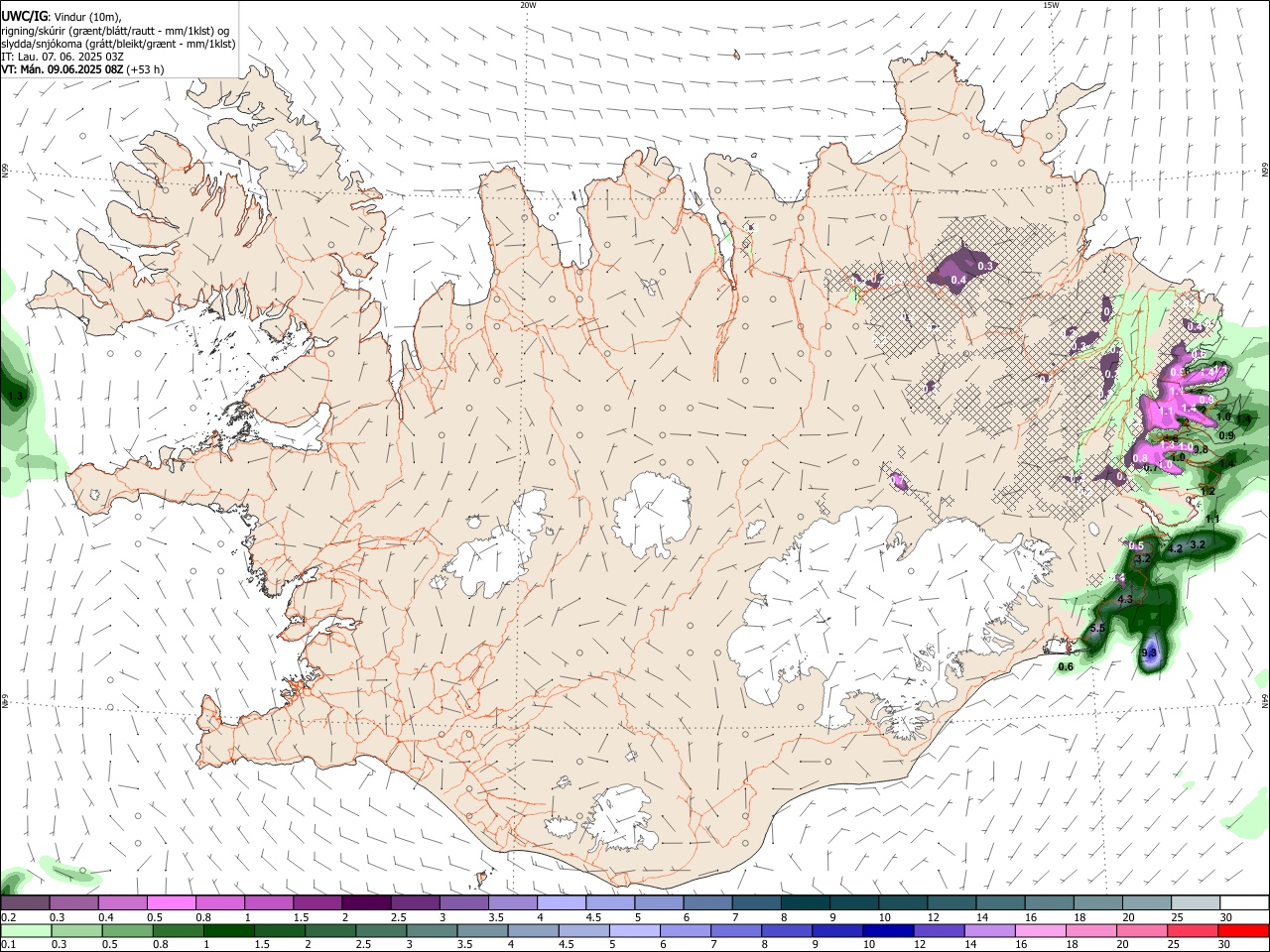1270x952 pixels.
Task: Click the 5–6 pale blue rain legend swatch
Action: [634, 930]
